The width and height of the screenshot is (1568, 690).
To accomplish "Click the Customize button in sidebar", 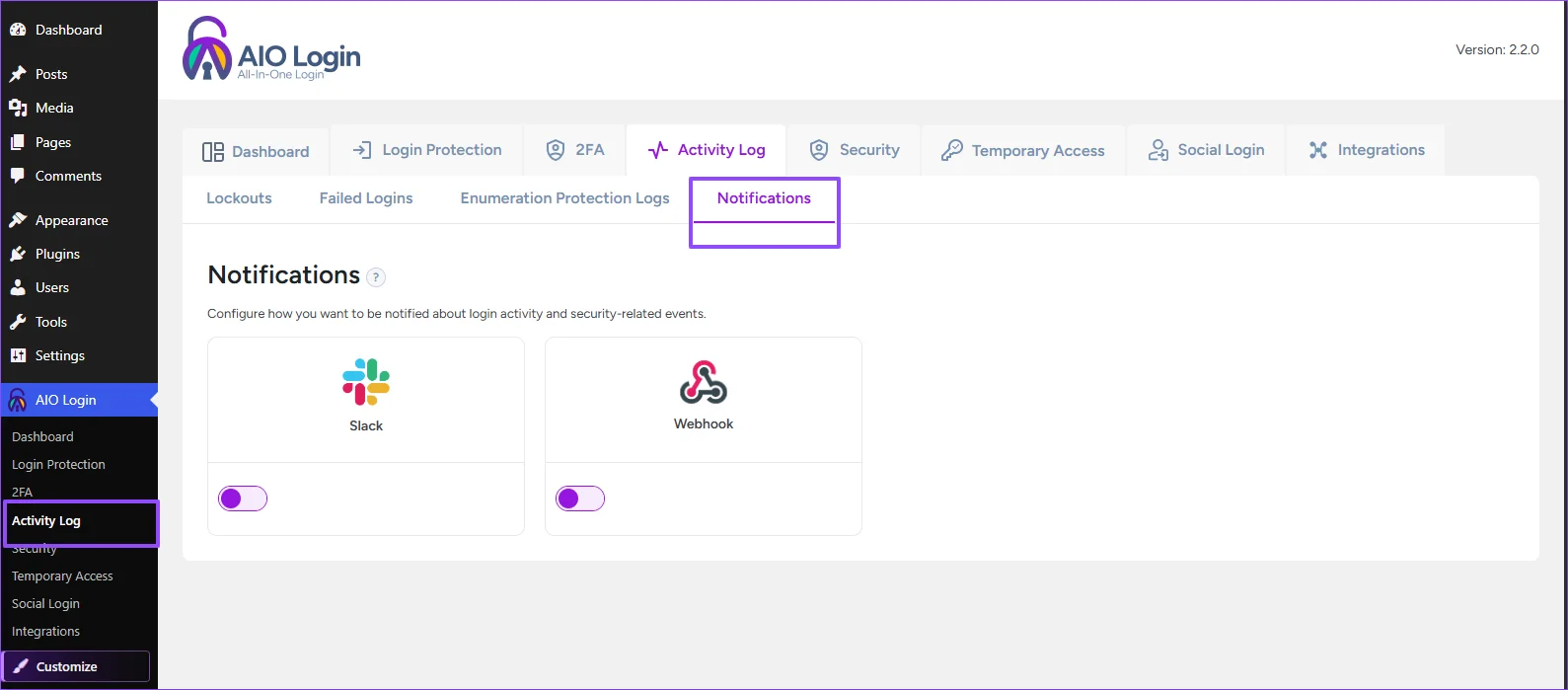I will click(76, 666).
